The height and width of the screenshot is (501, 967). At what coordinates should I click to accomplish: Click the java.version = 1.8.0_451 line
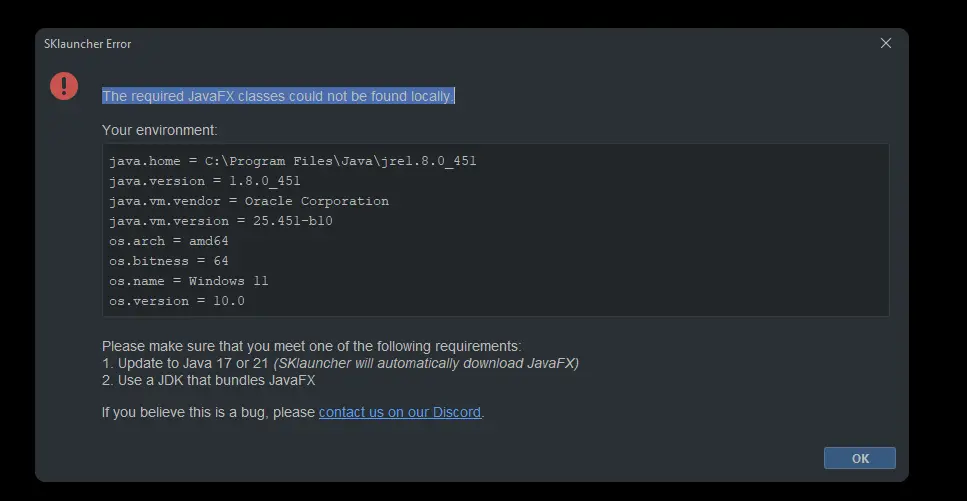(205, 181)
